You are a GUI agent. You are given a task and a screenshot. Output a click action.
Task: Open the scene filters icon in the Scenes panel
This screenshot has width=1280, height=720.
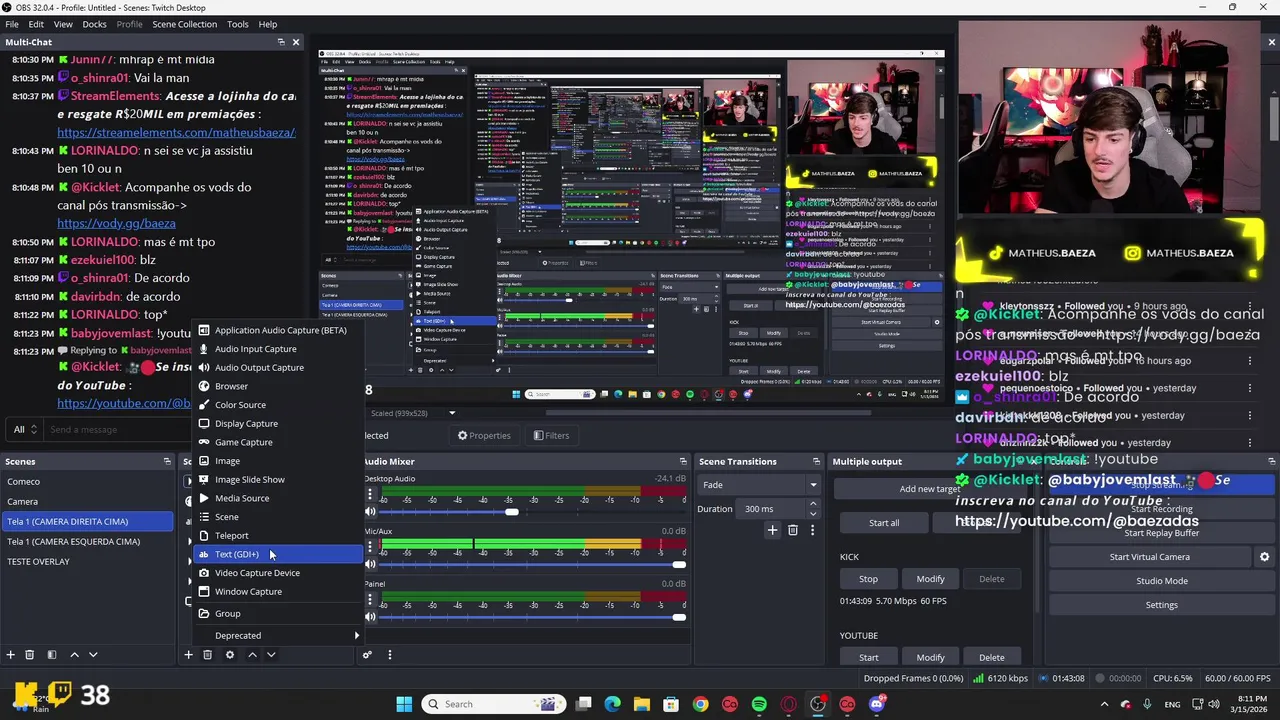(52, 655)
